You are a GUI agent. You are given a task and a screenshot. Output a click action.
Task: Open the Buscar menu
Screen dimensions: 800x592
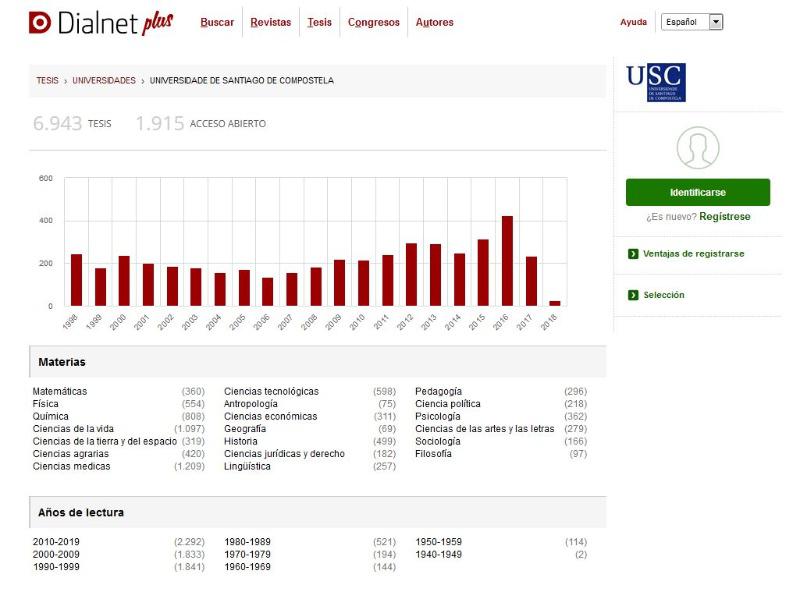[x=217, y=22]
